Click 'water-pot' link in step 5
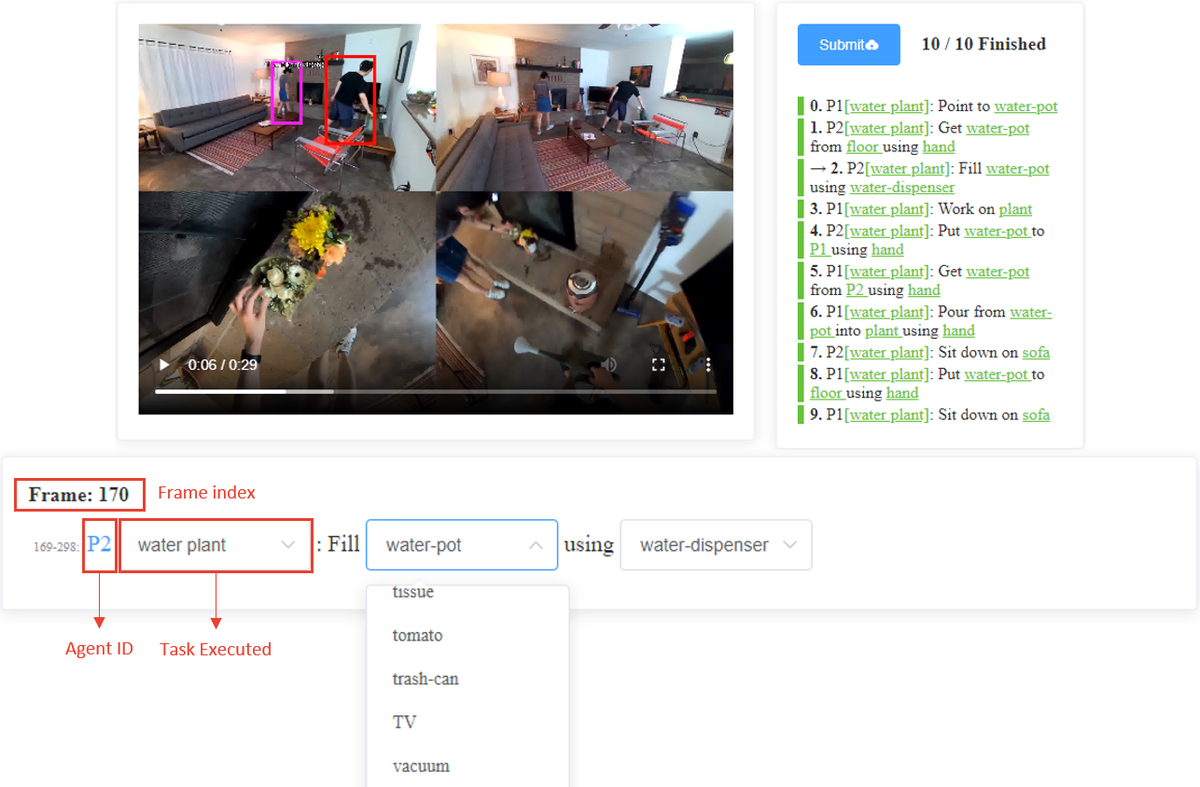 pos(997,271)
